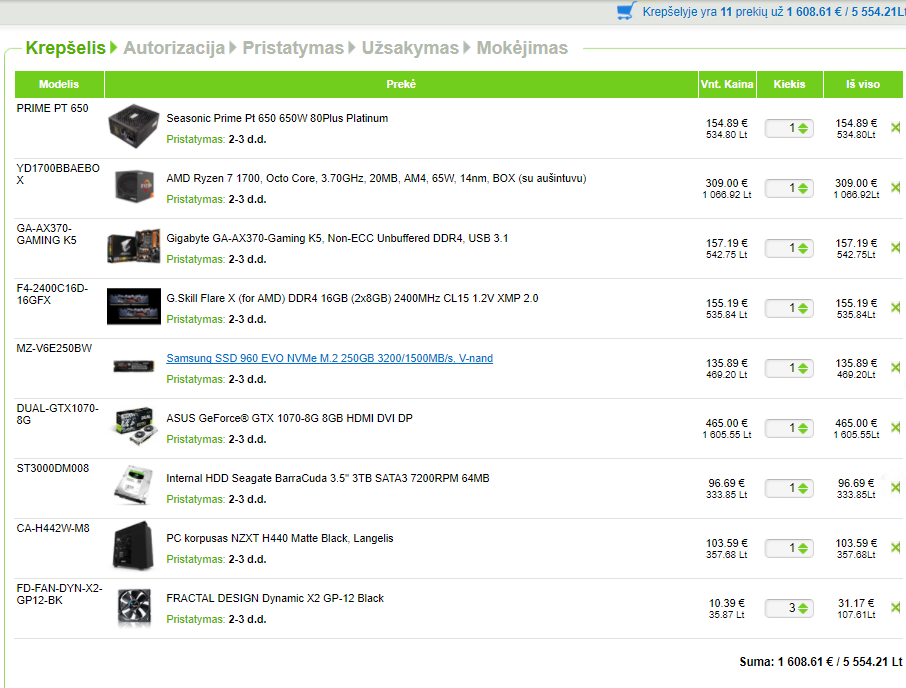The width and height of the screenshot is (906, 688).
Task: Open Seasonic Prime Pt 650 product name
Action: (277, 118)
